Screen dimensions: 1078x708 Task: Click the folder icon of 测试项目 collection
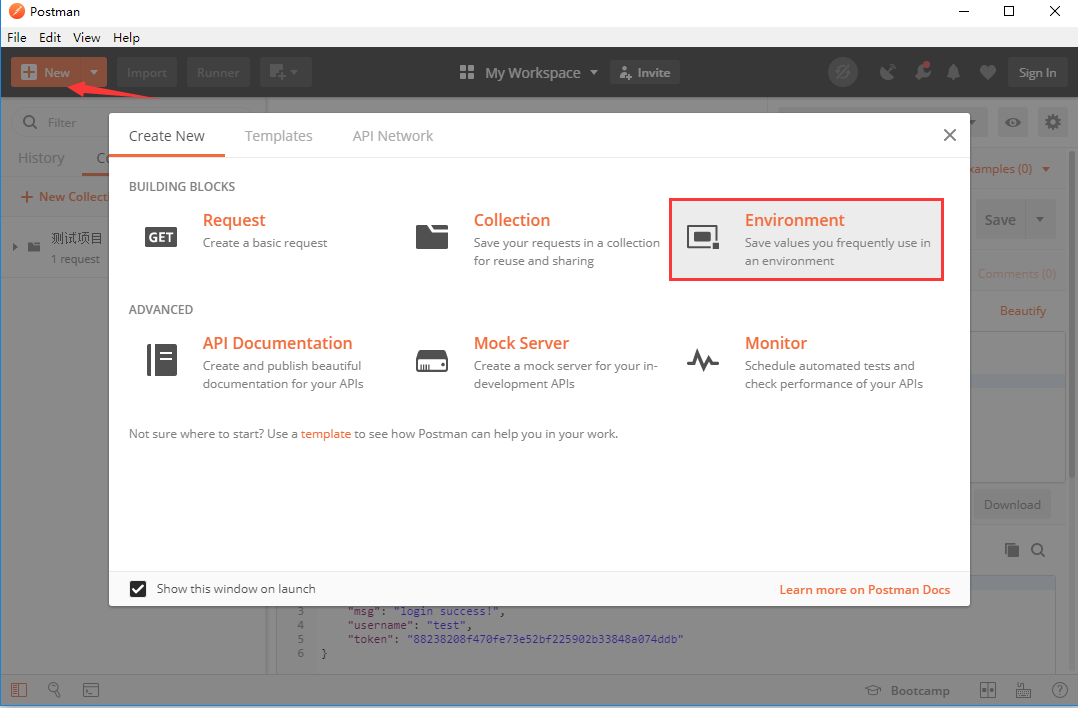point(34,247)
